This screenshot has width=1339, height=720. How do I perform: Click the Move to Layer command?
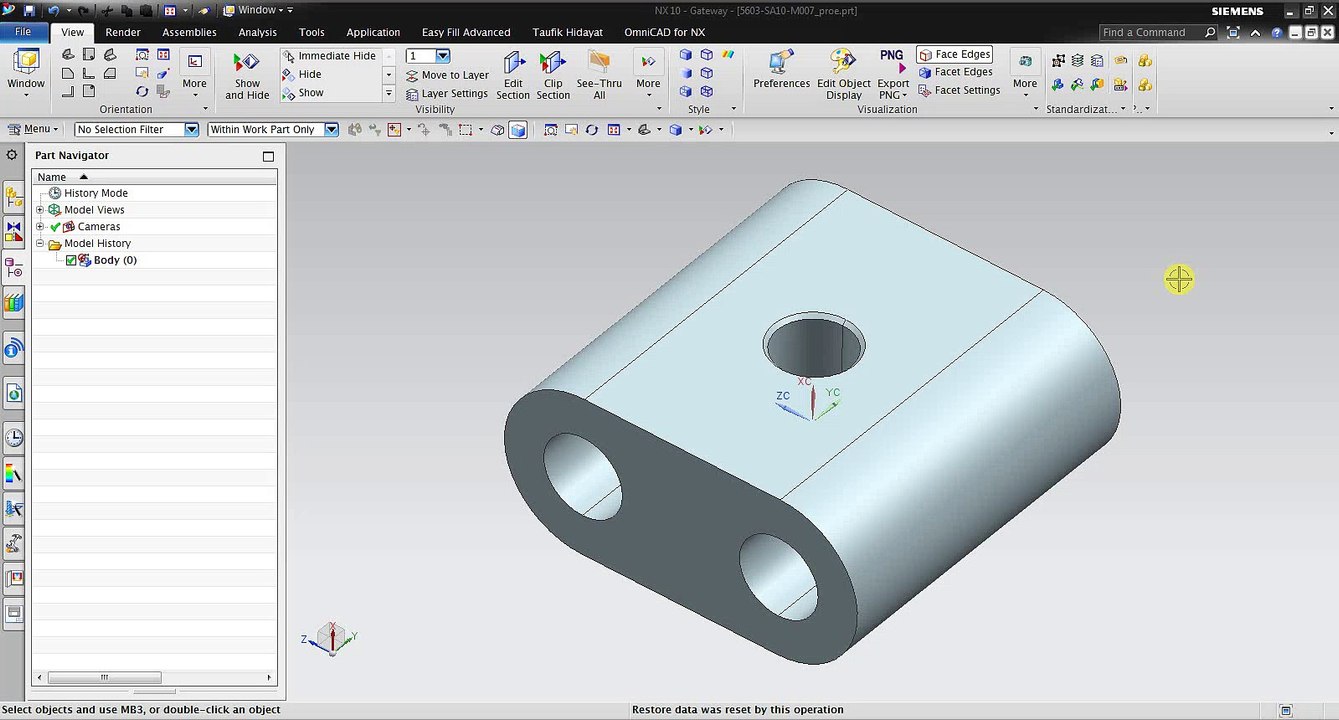pos(447,75)
